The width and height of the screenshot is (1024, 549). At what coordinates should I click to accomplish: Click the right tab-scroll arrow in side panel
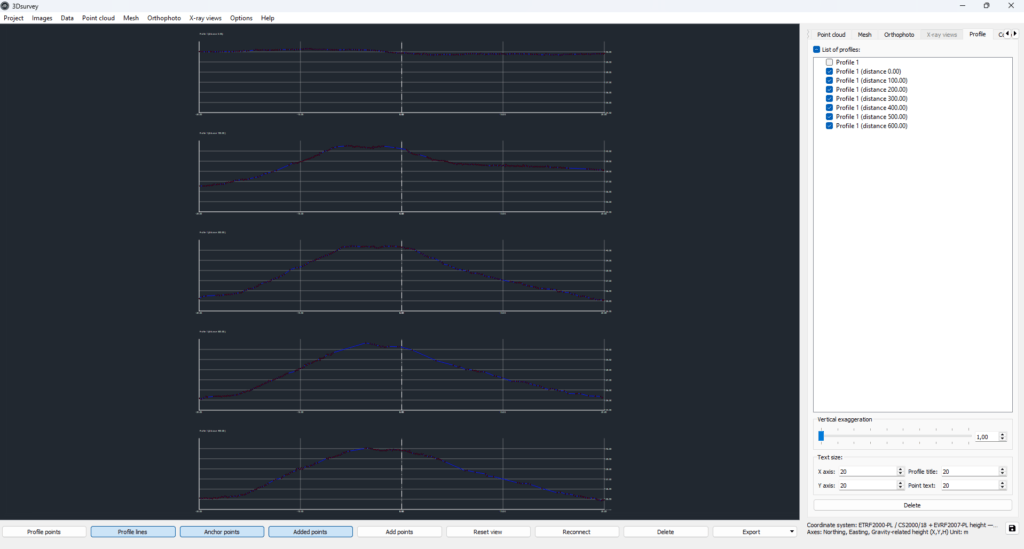click(x=1015, y=34)
